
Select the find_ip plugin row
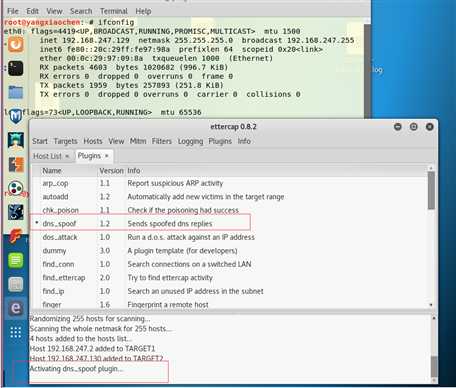pyautogui.click(x=229, y=291)
